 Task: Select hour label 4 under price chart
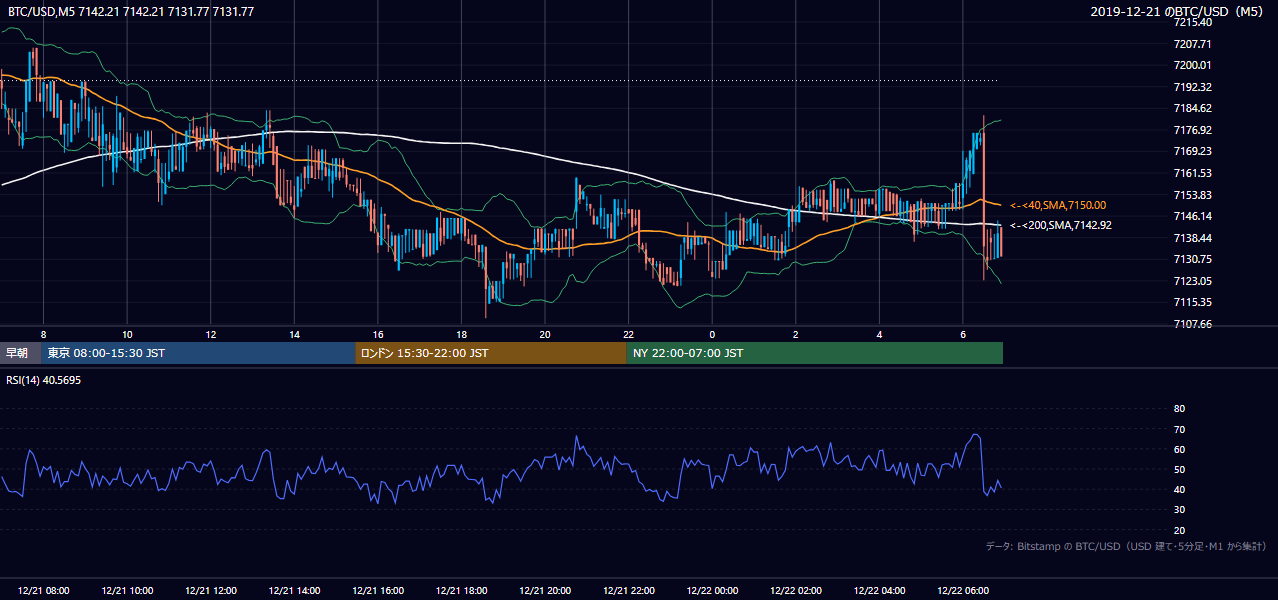pyautogui.click(x=879, y=334)
